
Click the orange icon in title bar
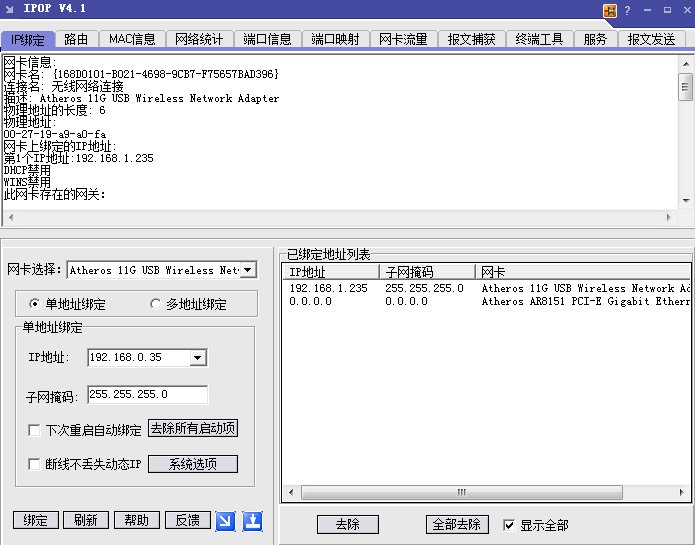click(x=610, y=10)
